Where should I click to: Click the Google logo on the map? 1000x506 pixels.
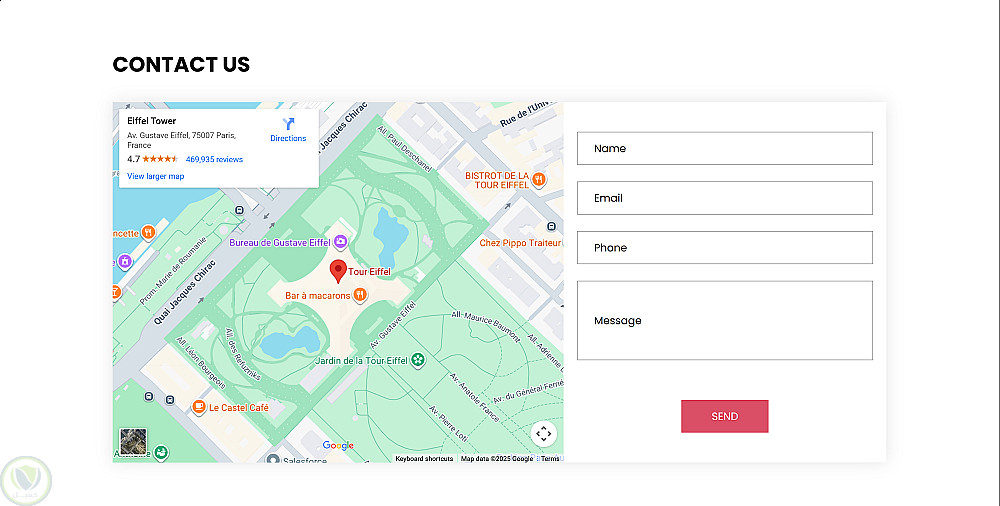[338, 445]
